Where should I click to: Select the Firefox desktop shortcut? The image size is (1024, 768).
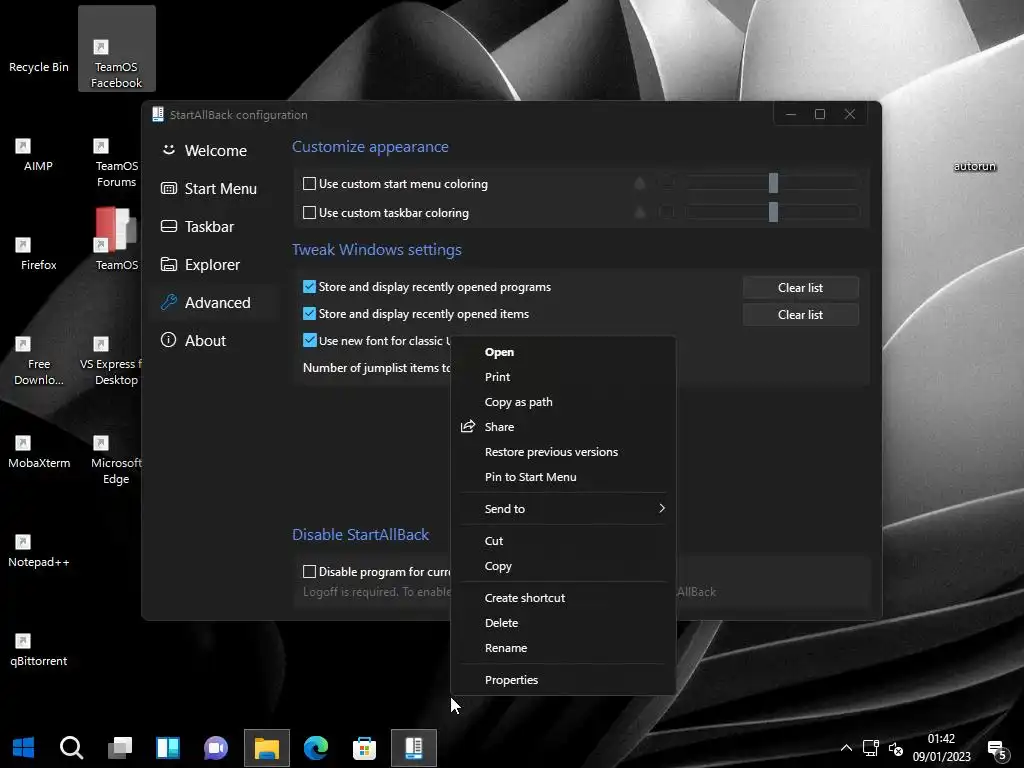[x=39, y=254]
